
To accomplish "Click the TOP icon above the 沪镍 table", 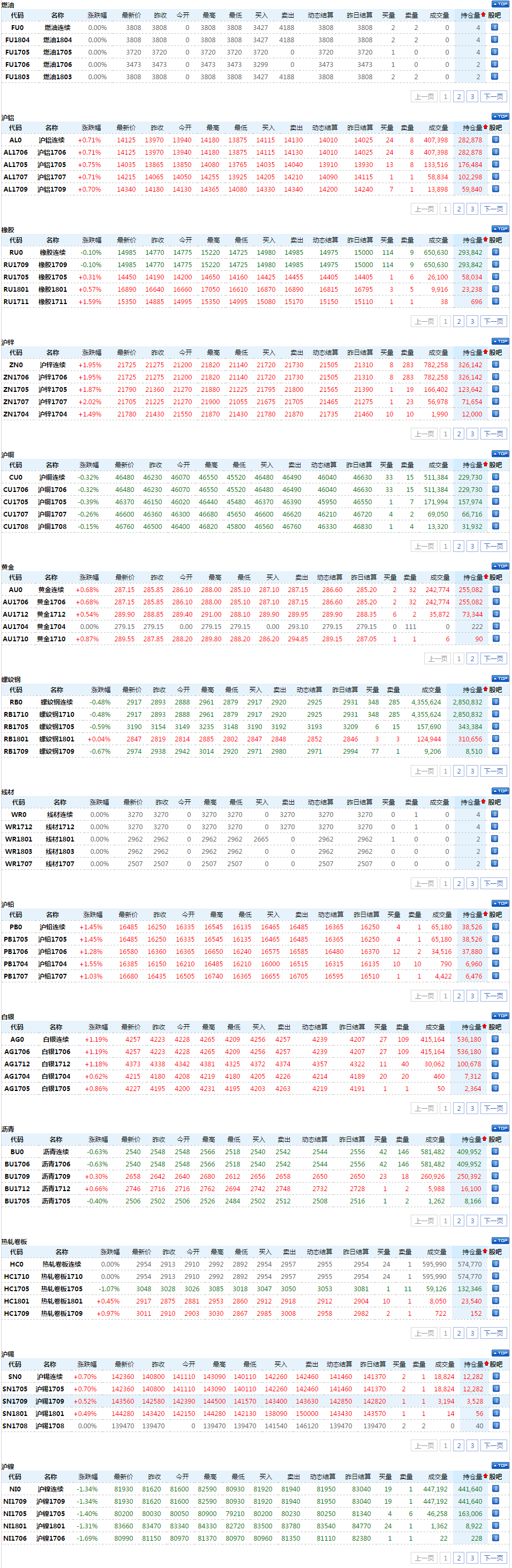I will point(500,1465).
